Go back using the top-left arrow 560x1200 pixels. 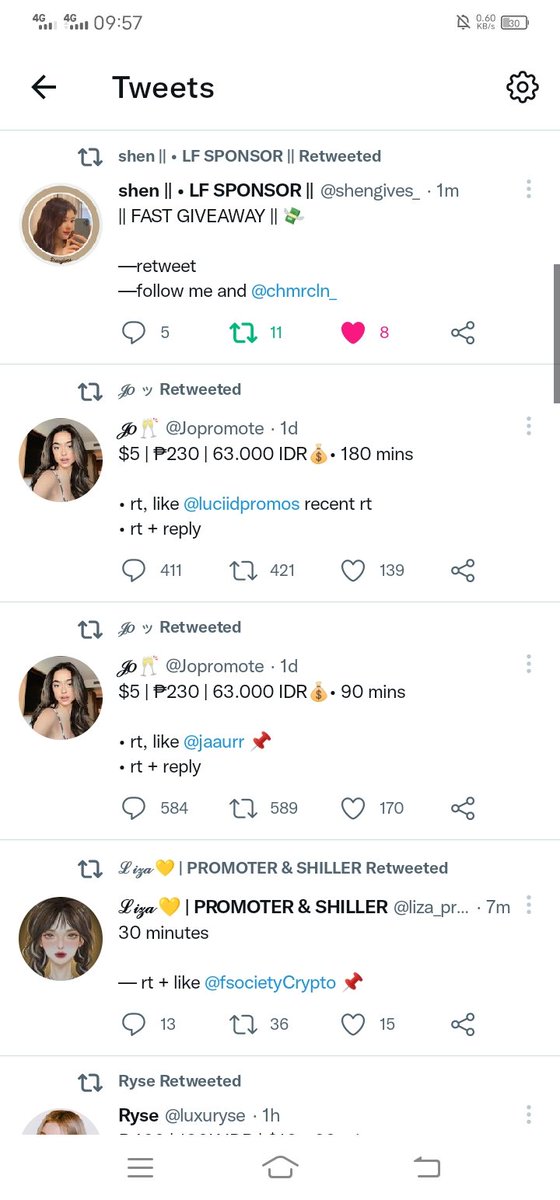(44, 88)
